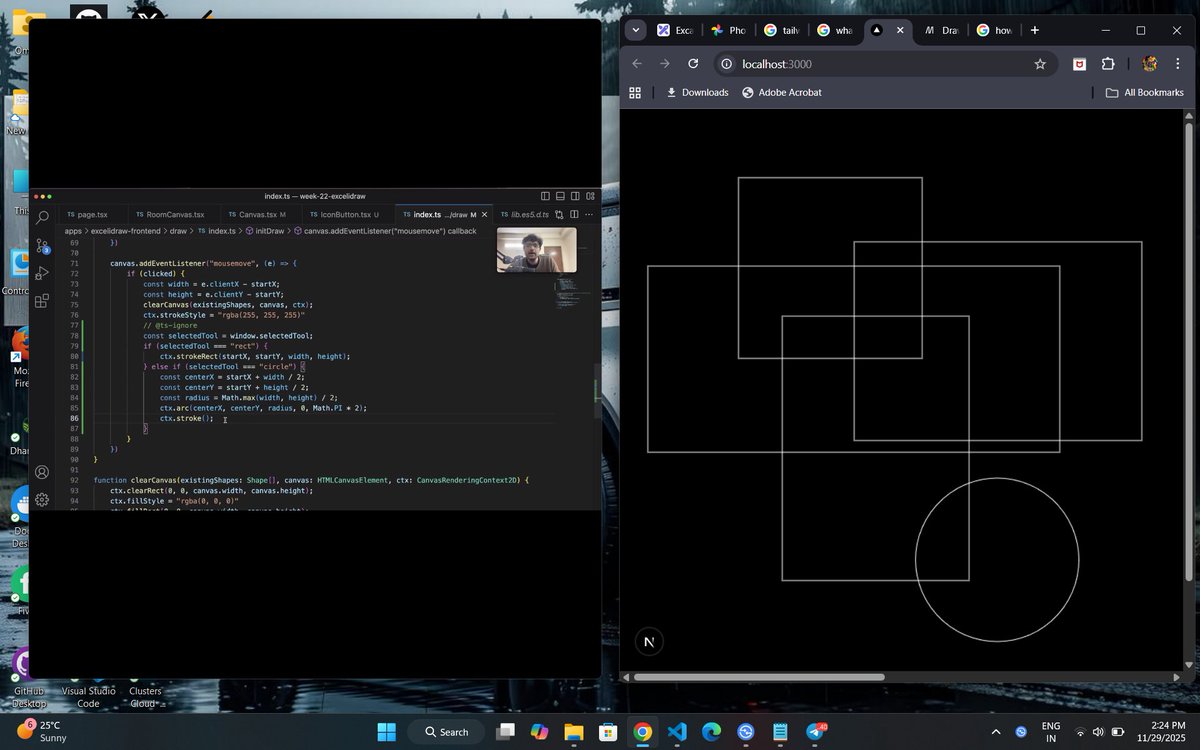The height and width of the screenshot is (750, 1200).
Task: Open the Chrome Extensions puzzle menu
Action: (x=1108, y=64)
